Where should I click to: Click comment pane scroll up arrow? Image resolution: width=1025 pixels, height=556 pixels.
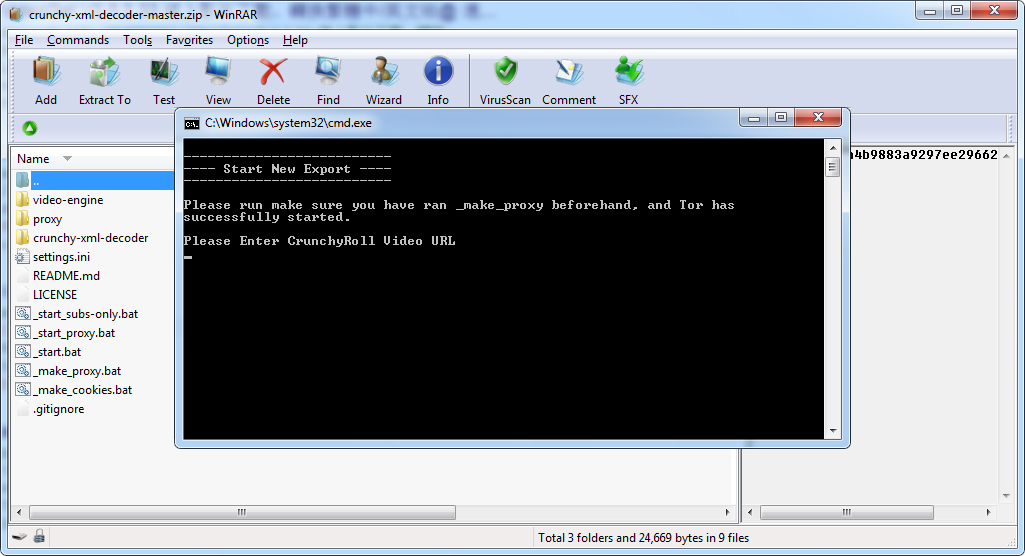(1007, 155)
